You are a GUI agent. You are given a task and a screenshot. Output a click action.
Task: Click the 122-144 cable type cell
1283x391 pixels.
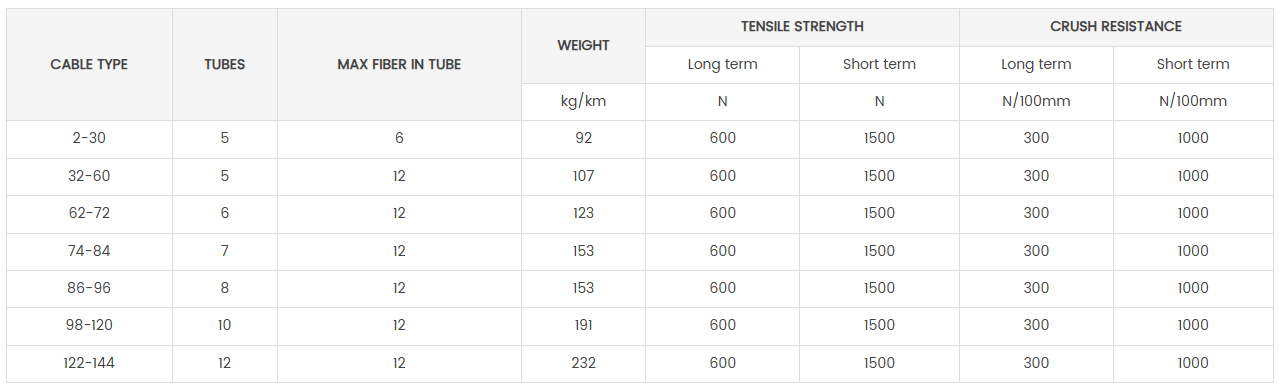89,363
